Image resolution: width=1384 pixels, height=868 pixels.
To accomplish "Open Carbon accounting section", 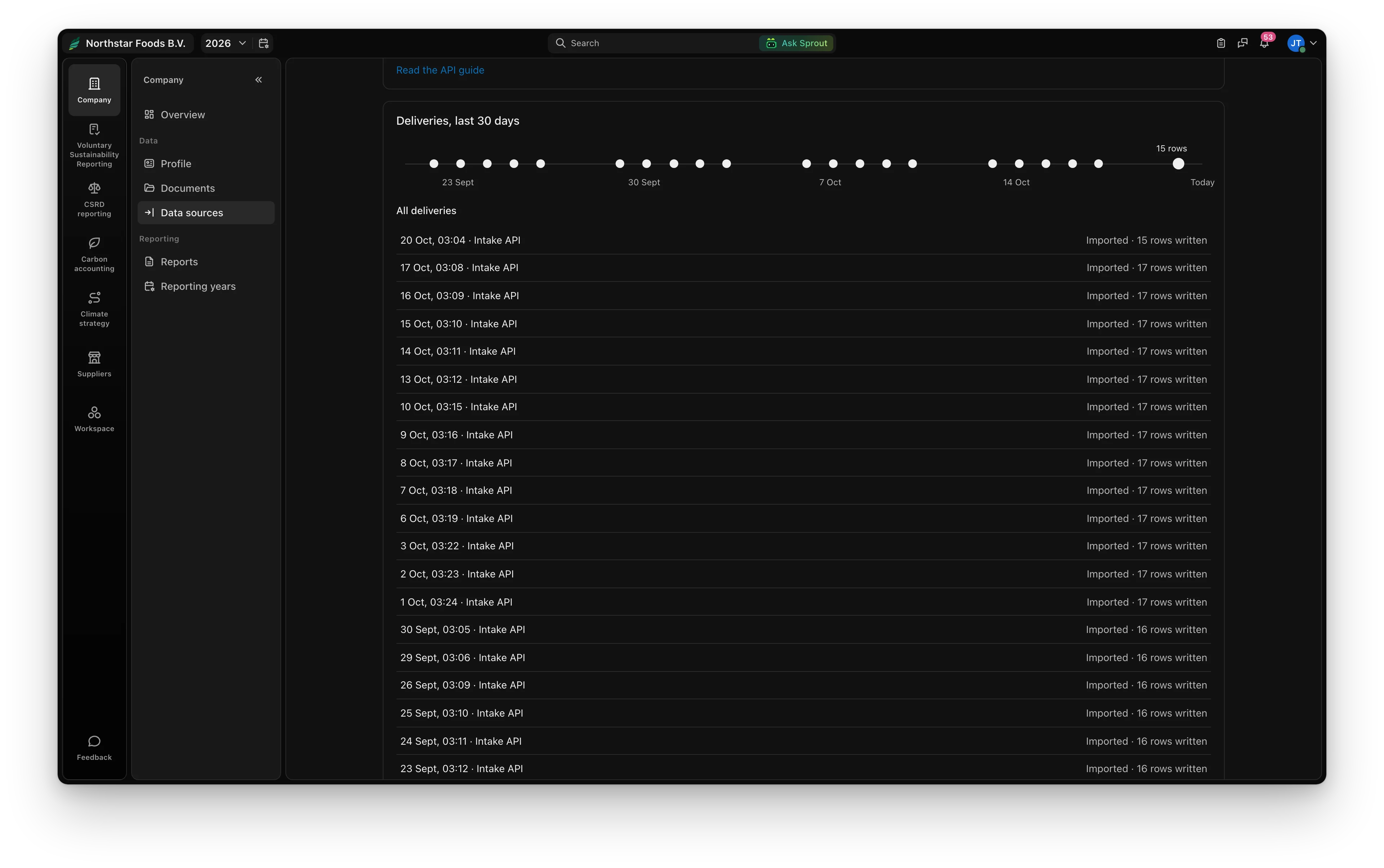I will [94, 255].
